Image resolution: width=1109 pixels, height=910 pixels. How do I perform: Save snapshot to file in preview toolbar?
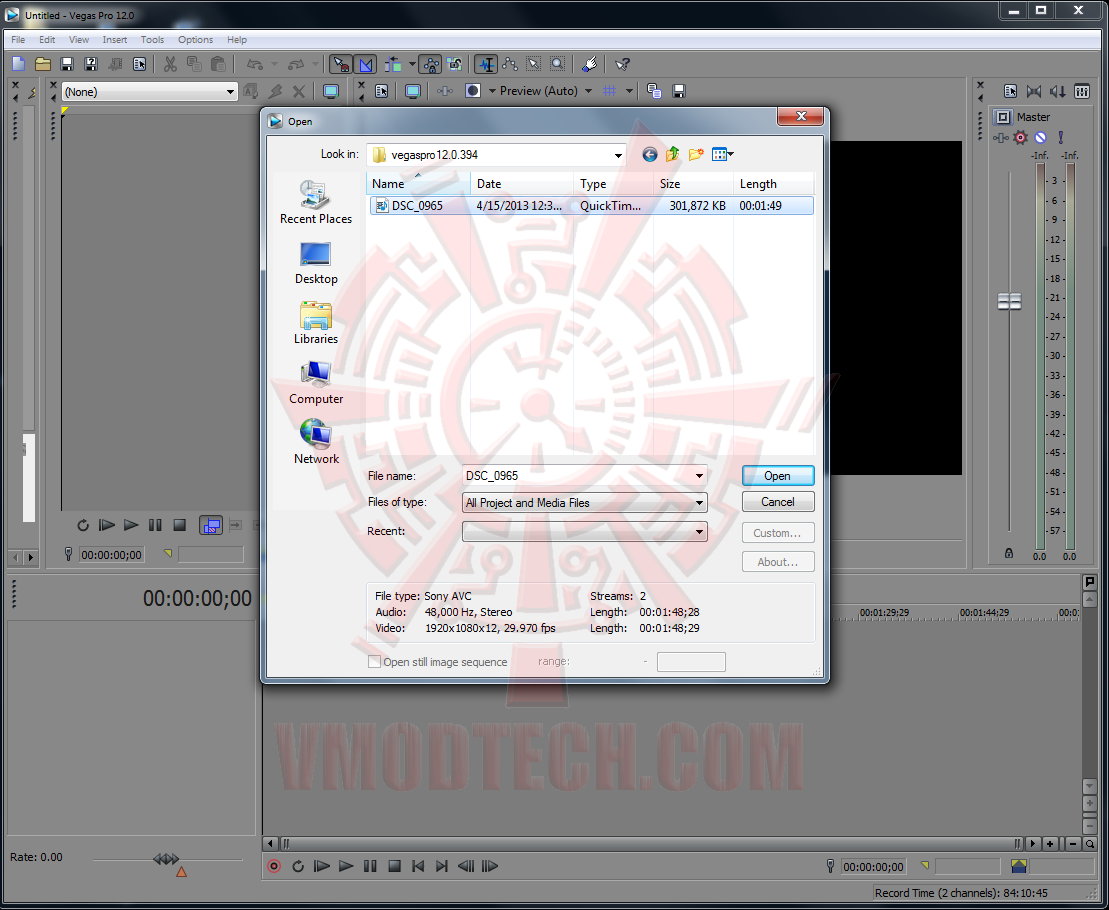tap(678, 91)
